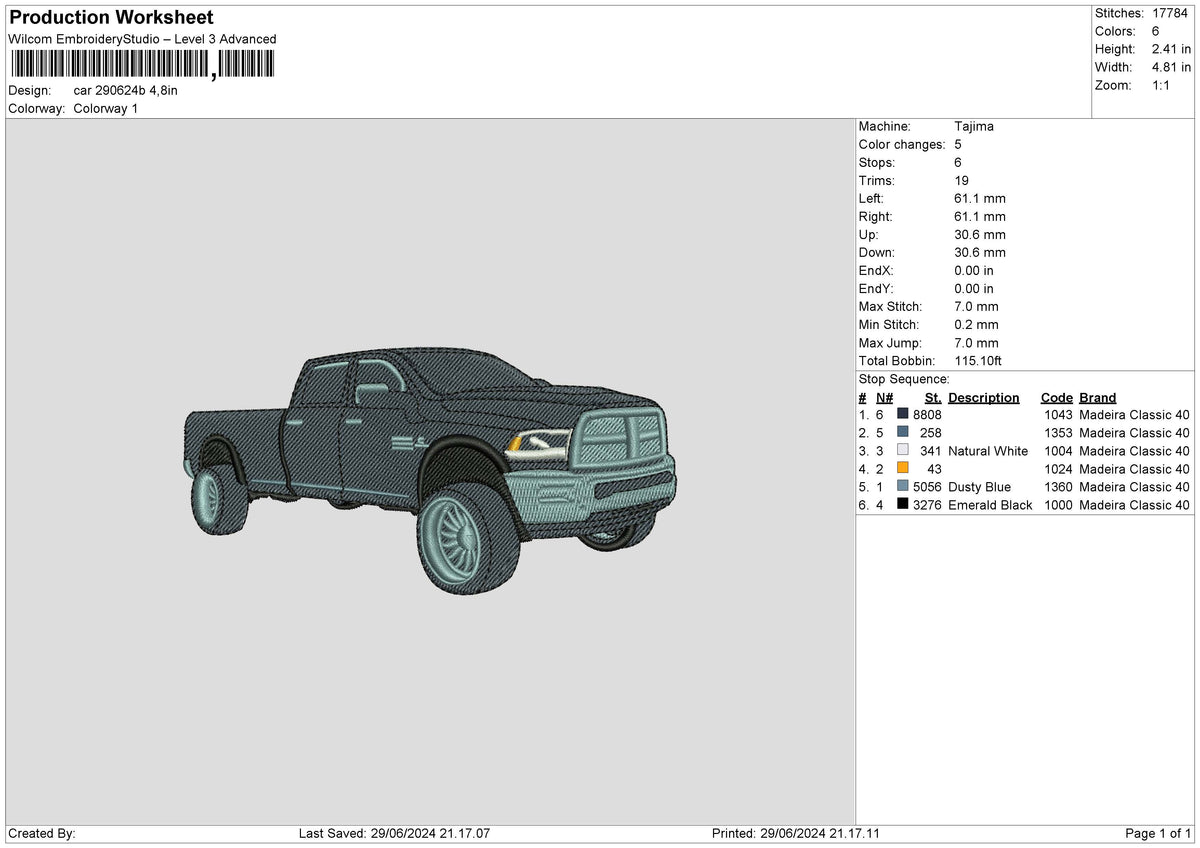Click the embroidered truck design preview

point(430,468)
